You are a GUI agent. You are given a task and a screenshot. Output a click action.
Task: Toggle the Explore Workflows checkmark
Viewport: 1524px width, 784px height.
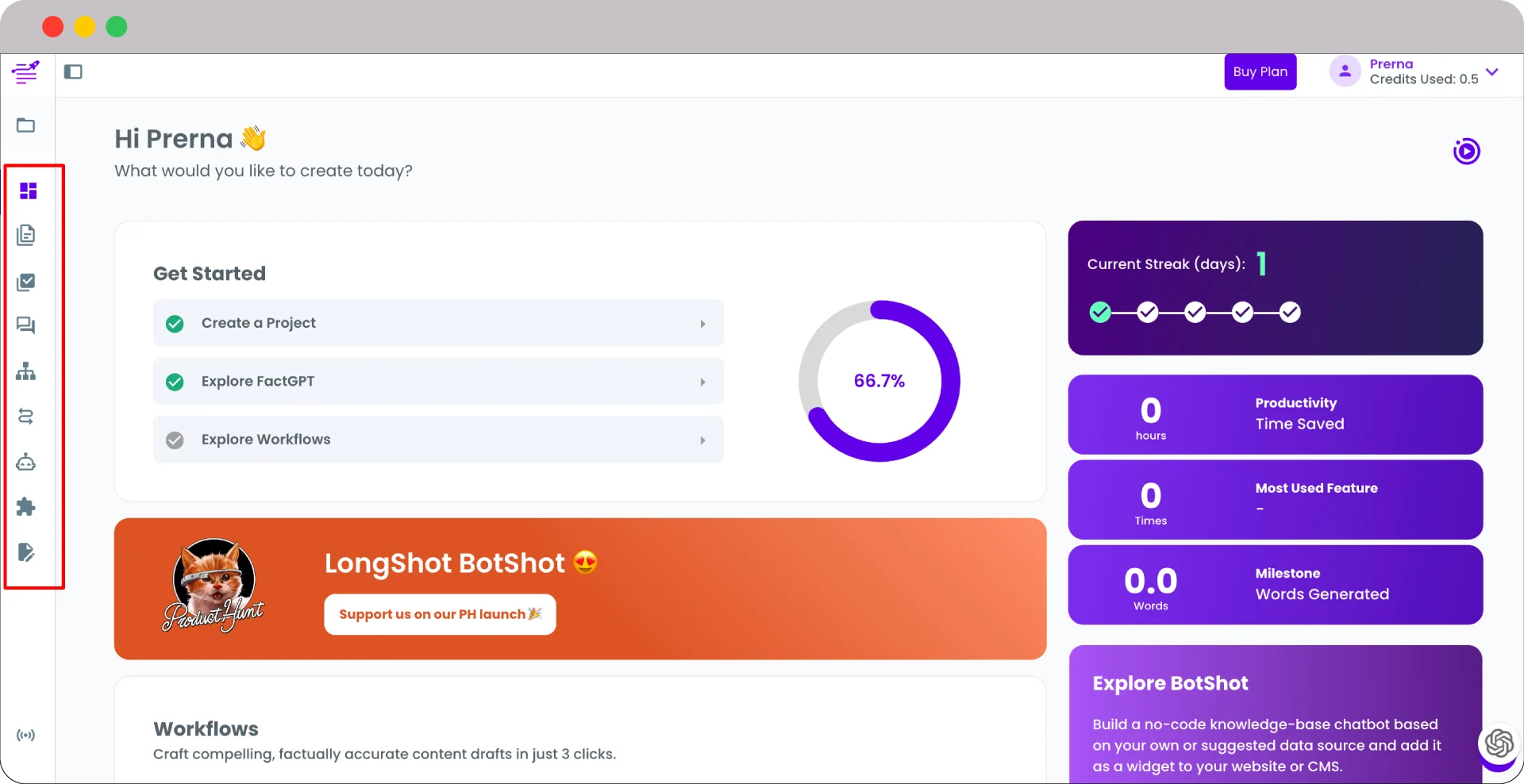point(175,440)
